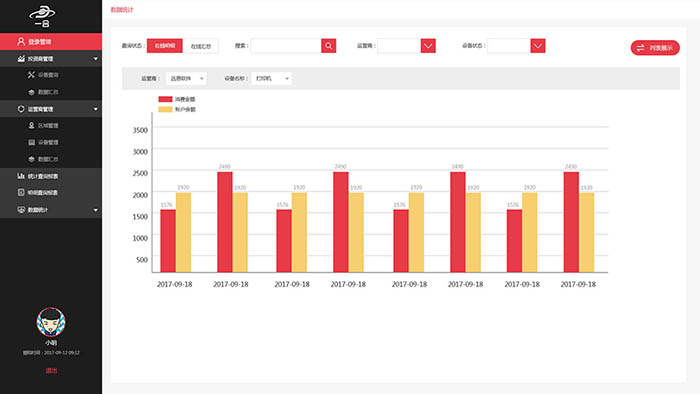Expand the 数据统计 sidebar section arrow
The height and width of the screenshot is (394, 700).
pyautogui.click(x=96, y=210)
